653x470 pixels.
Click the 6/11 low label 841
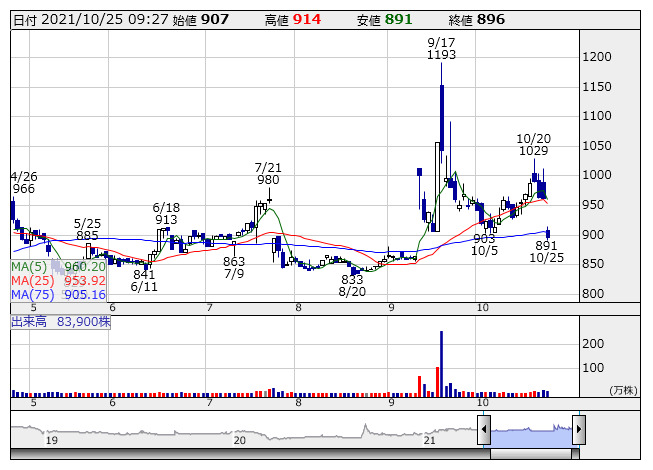pyautogui.click(x=144, y=275)
